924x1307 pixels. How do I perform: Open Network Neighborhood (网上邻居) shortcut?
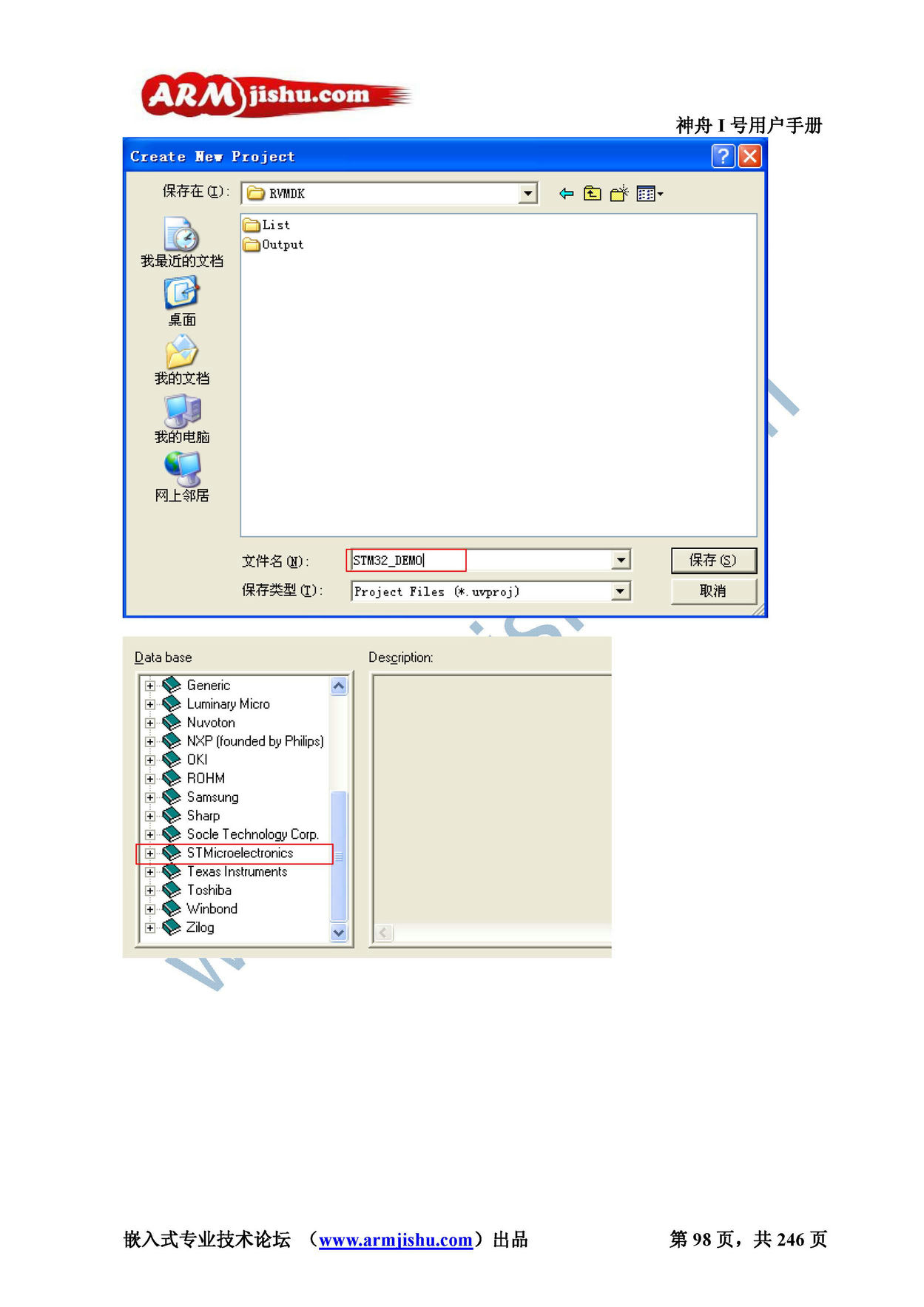coord(182,477)
